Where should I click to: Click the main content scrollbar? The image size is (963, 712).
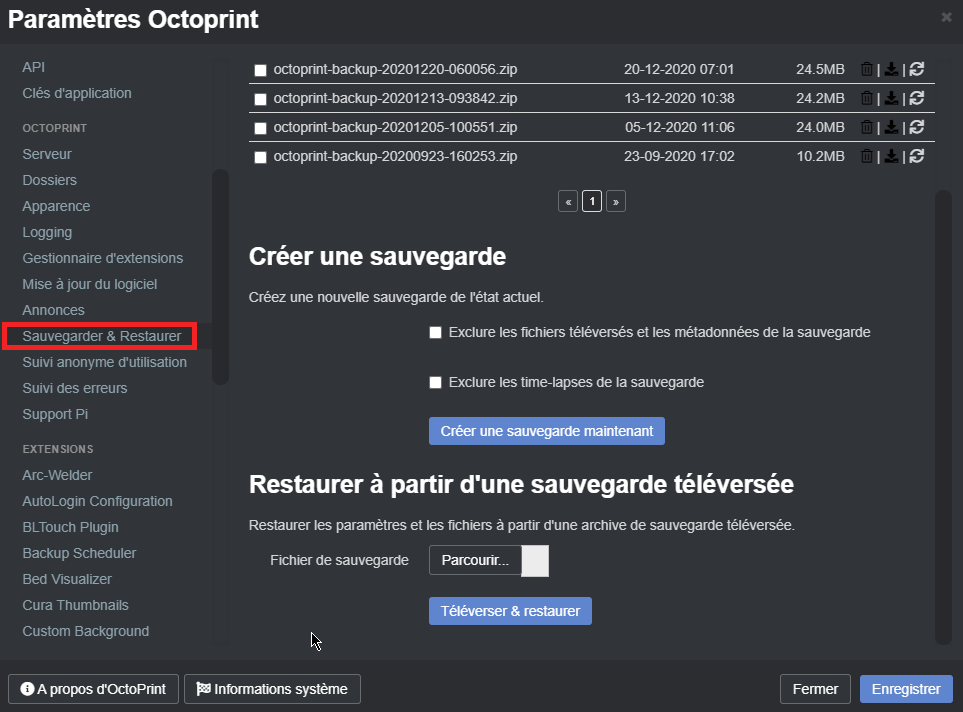pyautogui.click(x=943, y=417)
